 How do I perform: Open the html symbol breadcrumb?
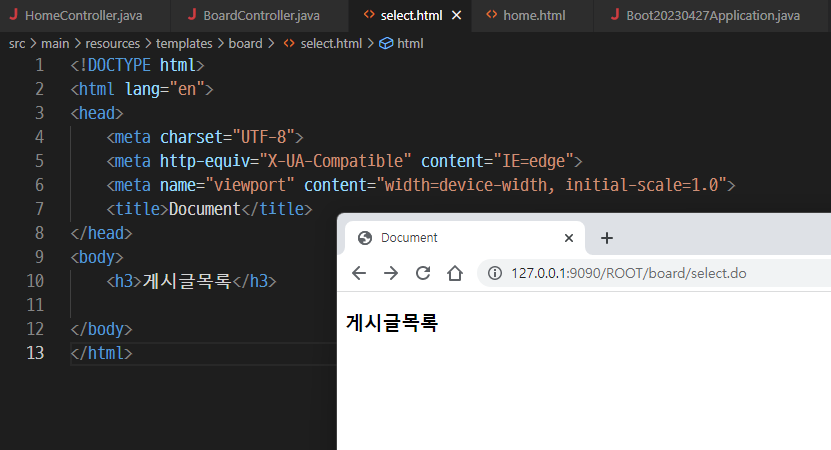pyautogui.click(x=410, y=43)
